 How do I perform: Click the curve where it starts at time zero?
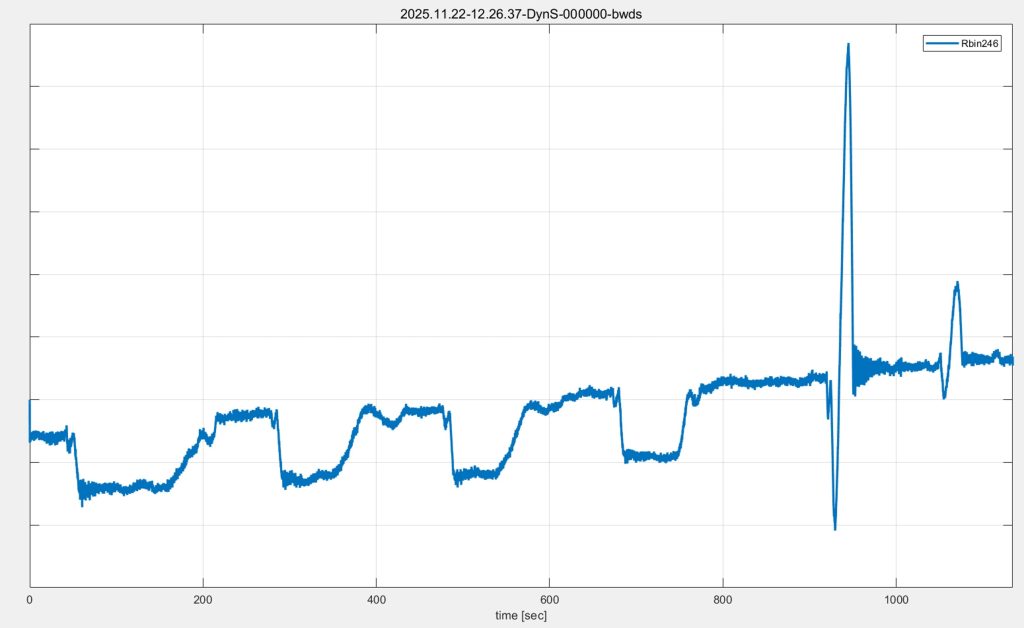pyautogui.click(x=31, y=436)
